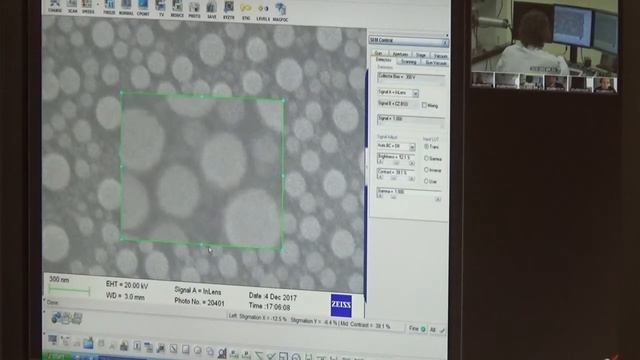The width and height of the screenshot is (640, 360).
Task: Open the Gun tab
Action: (x=379, y=53)
